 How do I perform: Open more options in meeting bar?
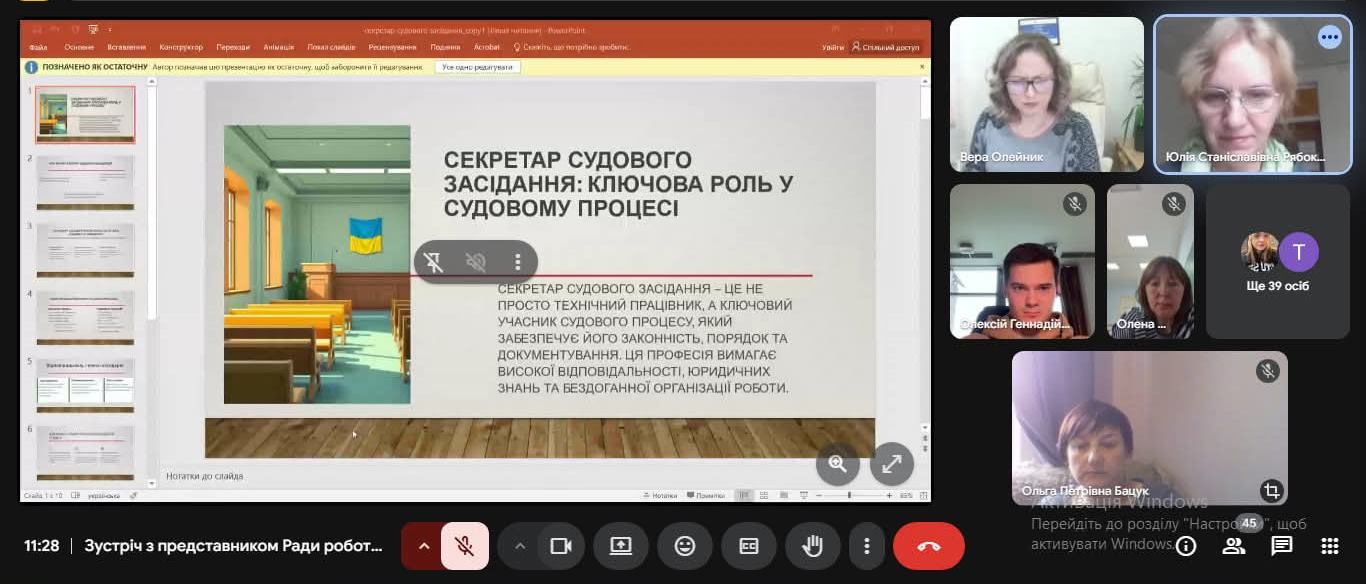pos(866,546)
